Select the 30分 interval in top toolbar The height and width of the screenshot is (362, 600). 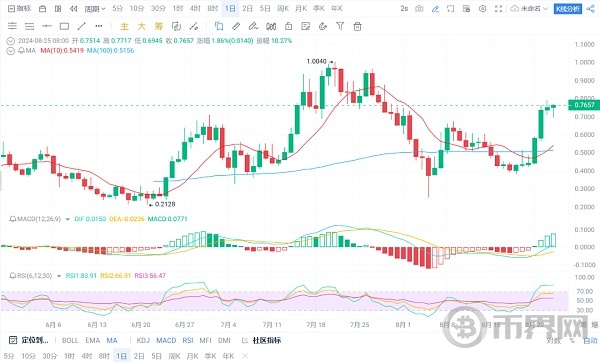coord(158,8)
